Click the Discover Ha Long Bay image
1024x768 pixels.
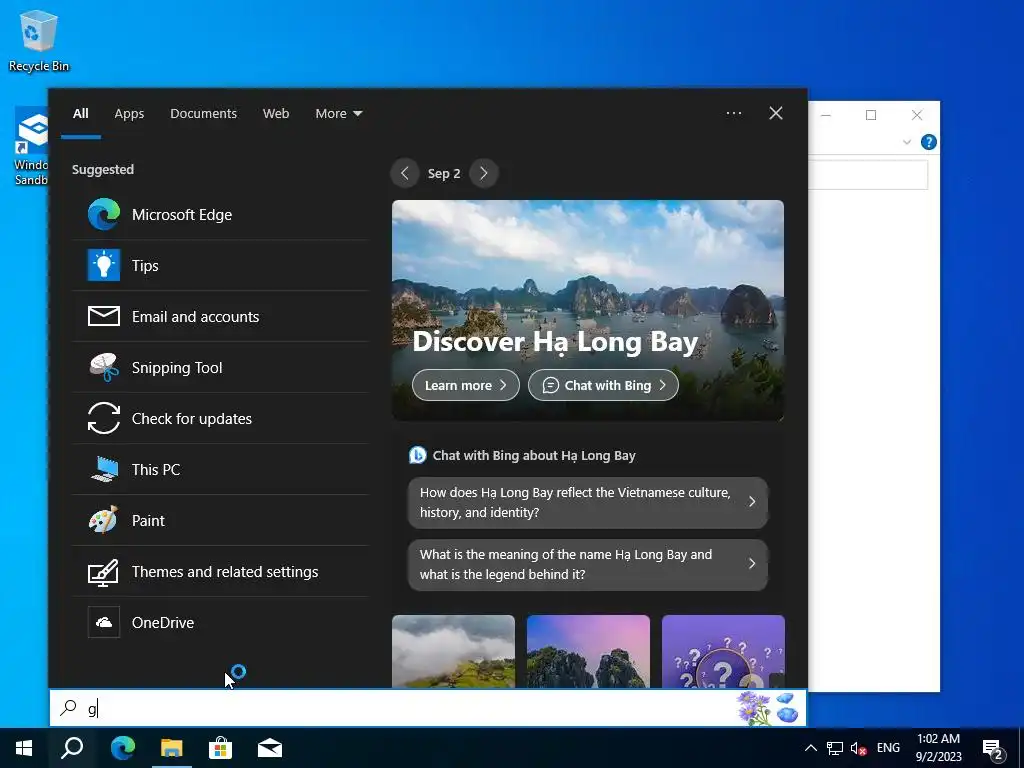[588, 310]
